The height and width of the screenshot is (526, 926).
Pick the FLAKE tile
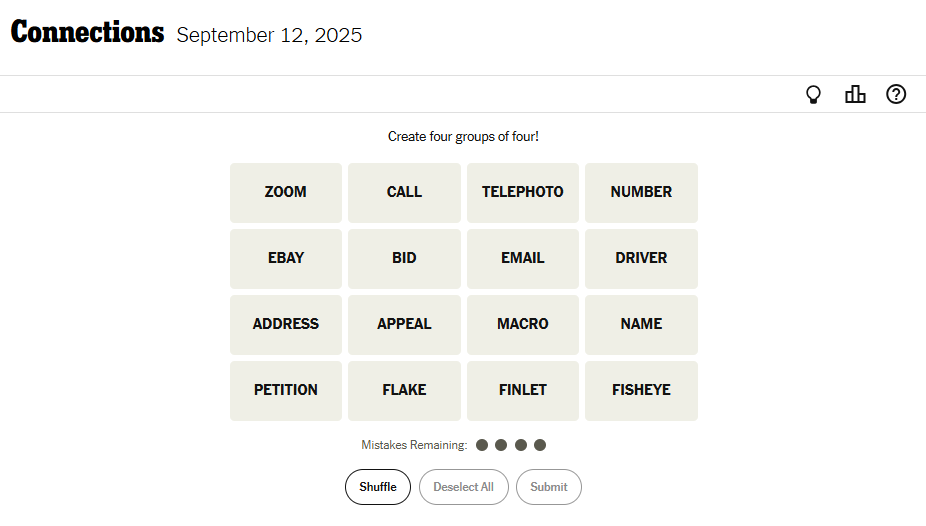(x=404, y=390)
